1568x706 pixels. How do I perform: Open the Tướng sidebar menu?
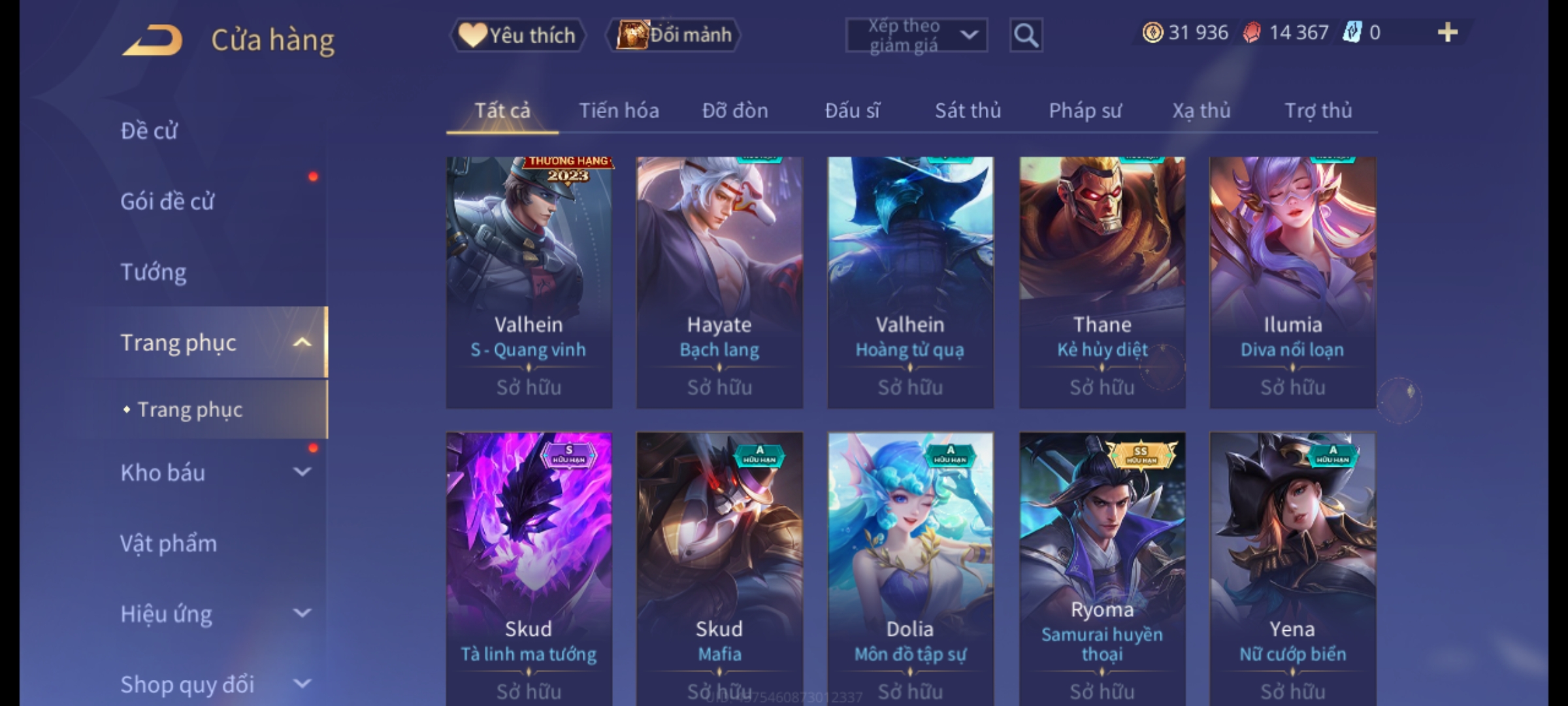154,272
